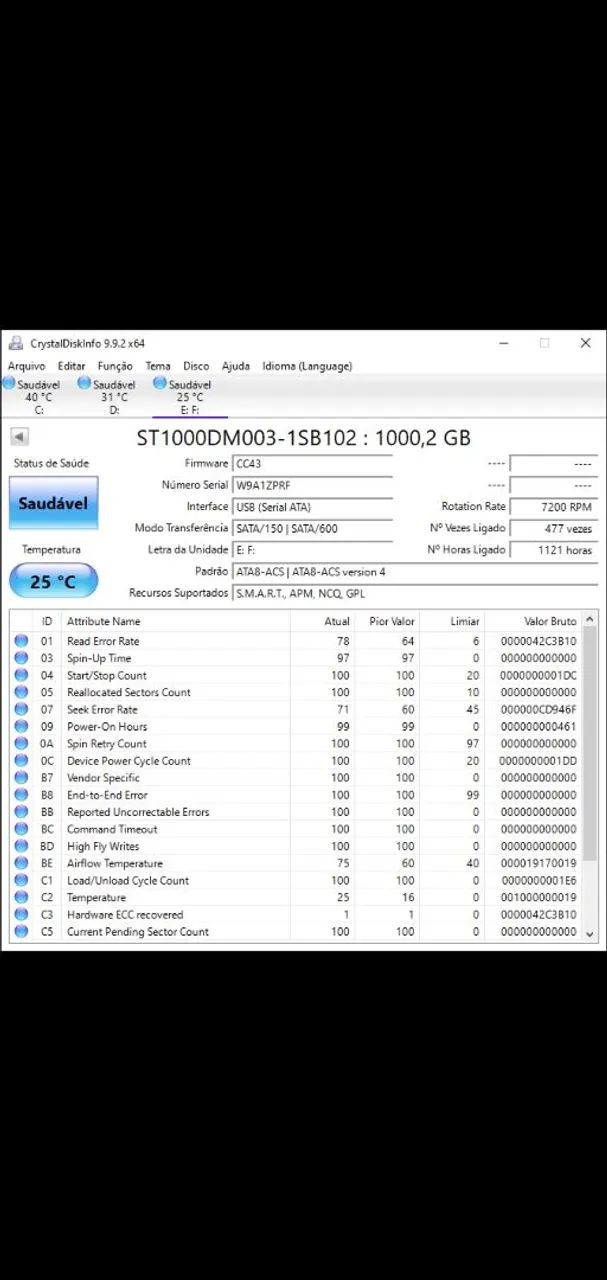This screenshot has height=1280, width=607.
Task: Click the Interface field USB (Serial ATA)
Action: 312,507
